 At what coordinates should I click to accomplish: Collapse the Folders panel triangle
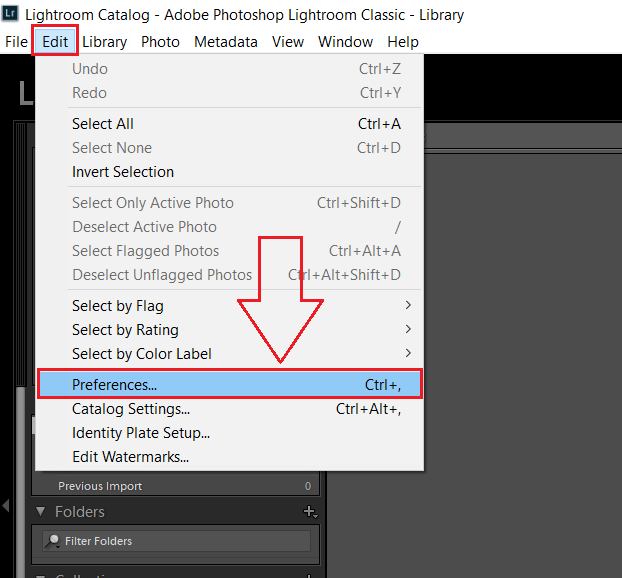point(41,512)
